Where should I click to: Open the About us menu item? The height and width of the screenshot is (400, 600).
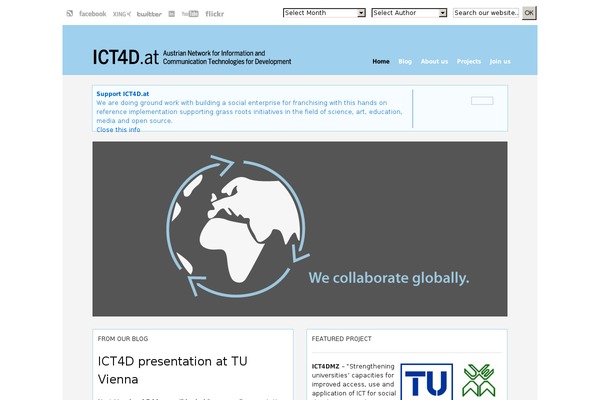[x=434, y=61]
